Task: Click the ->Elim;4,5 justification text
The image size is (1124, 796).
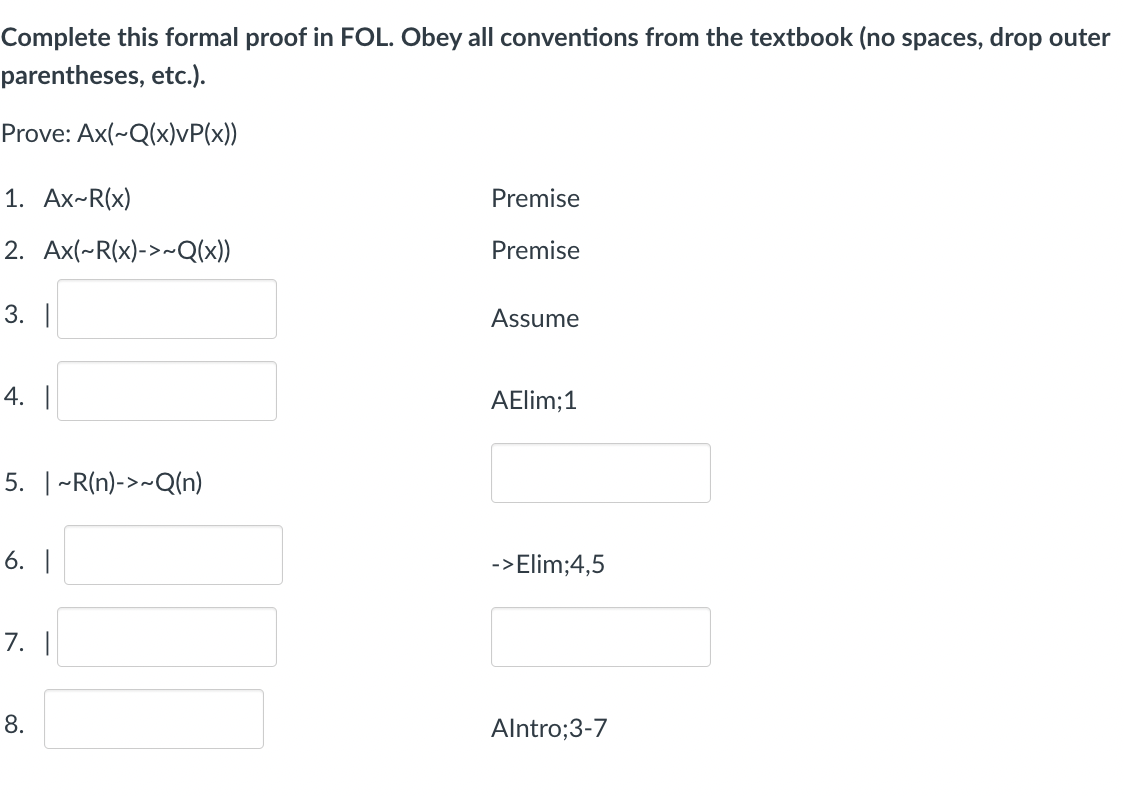Action: pyautogui.click(x=548, y=565)
